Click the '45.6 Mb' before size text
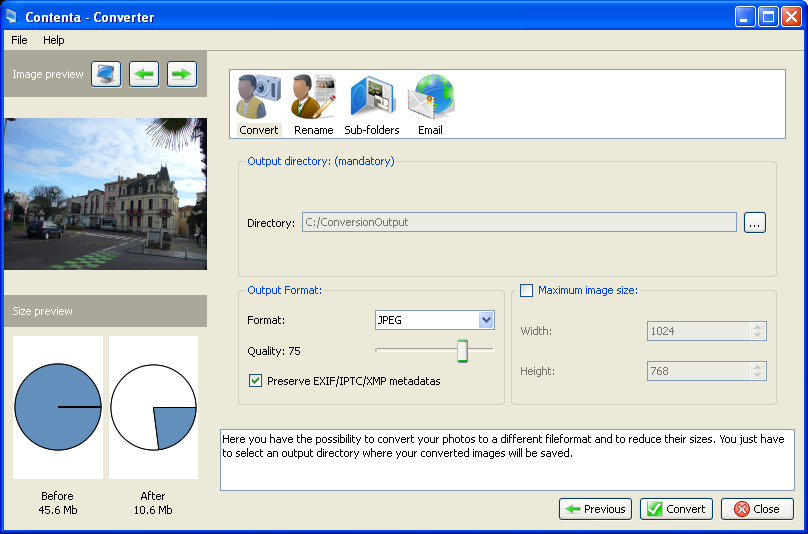Viewport: 808px width, 534px height. (58, 510)
